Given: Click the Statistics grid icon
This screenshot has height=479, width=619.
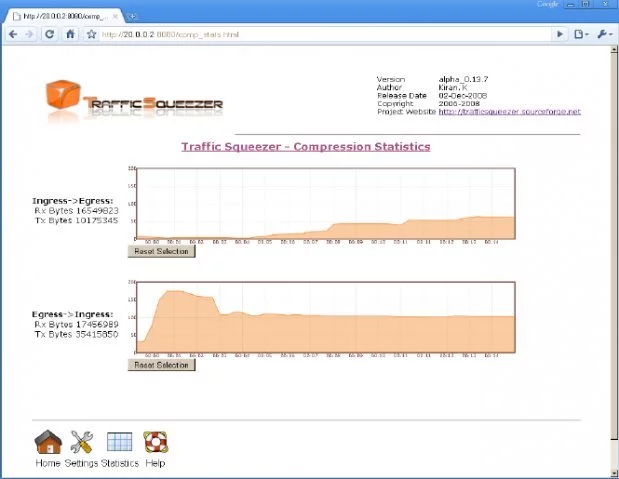Looking at the screenshot, I should [x=120, y=442].
